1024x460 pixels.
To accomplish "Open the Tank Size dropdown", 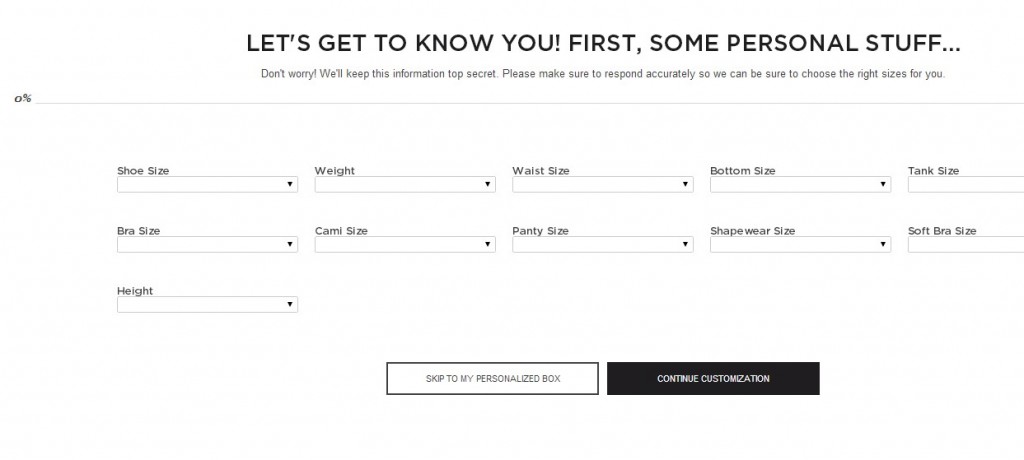I will click(966, 185).
